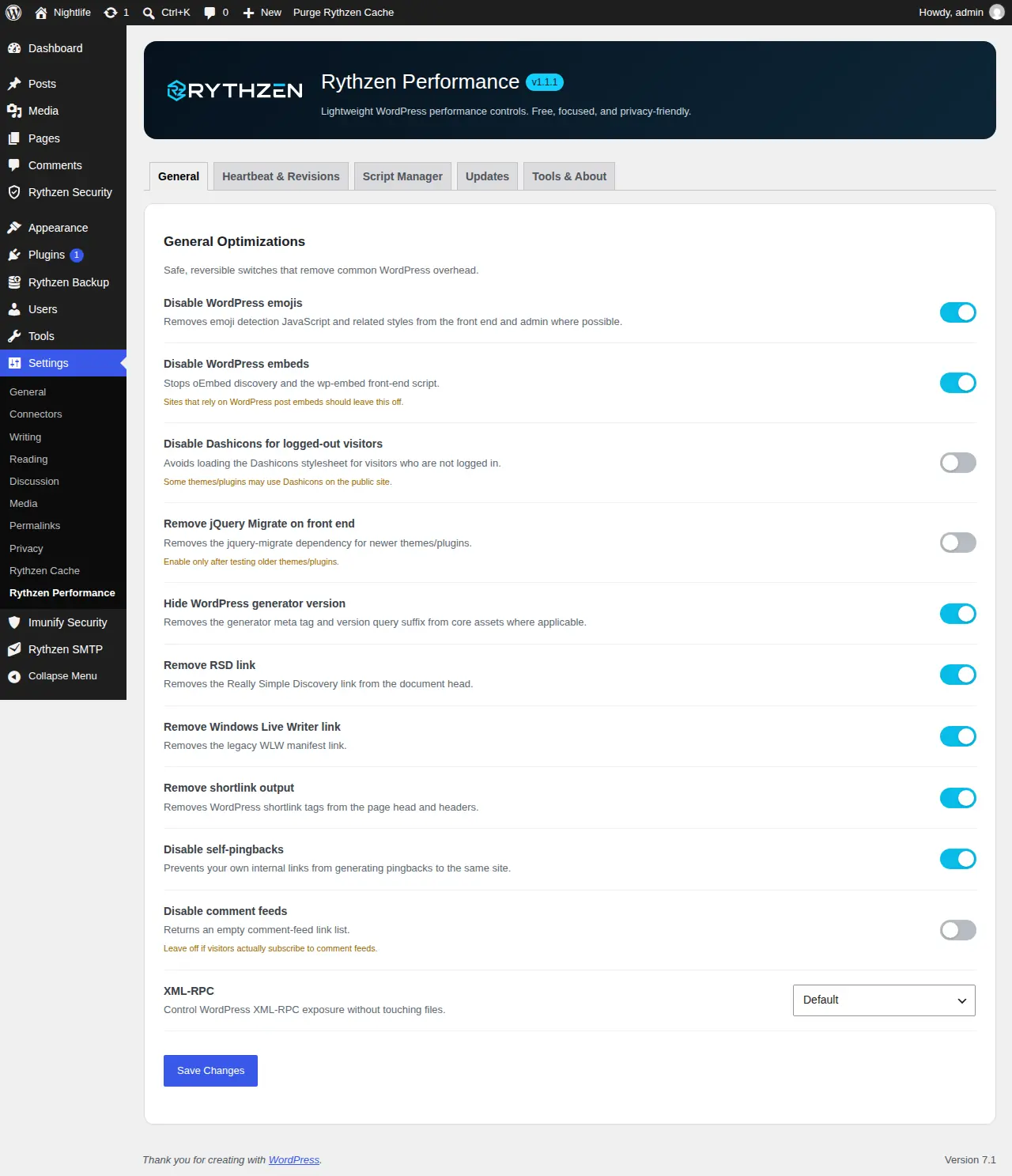Click the Tools wrench icon
The height and width of the screenshot is (1176, 1012).
14,336
